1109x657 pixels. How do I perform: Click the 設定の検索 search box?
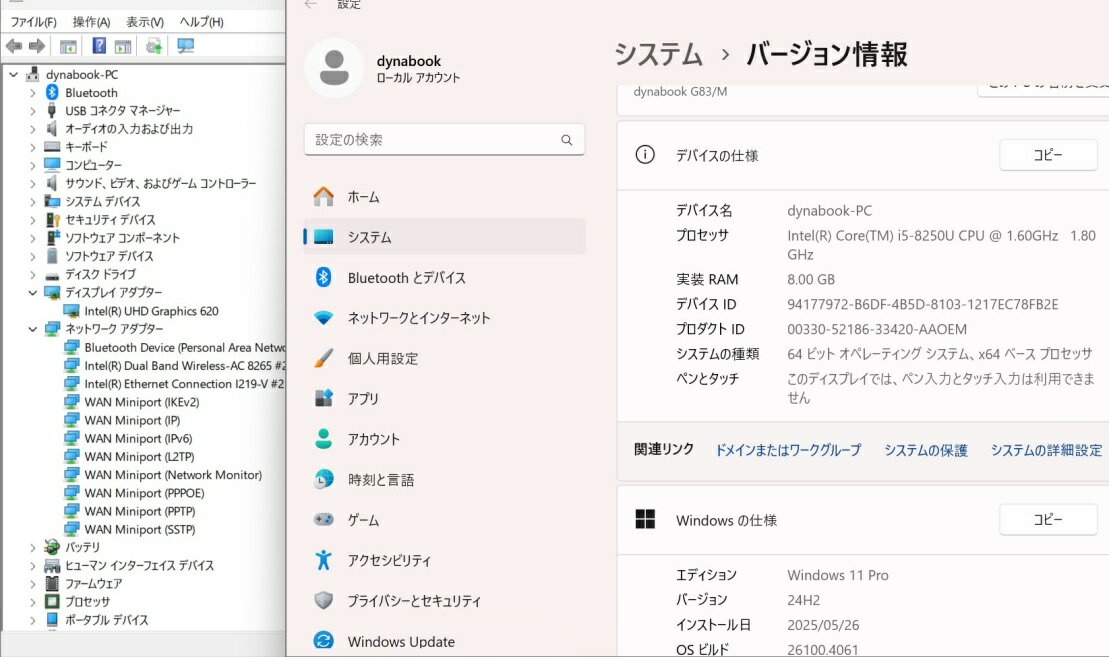coord(435,140)
